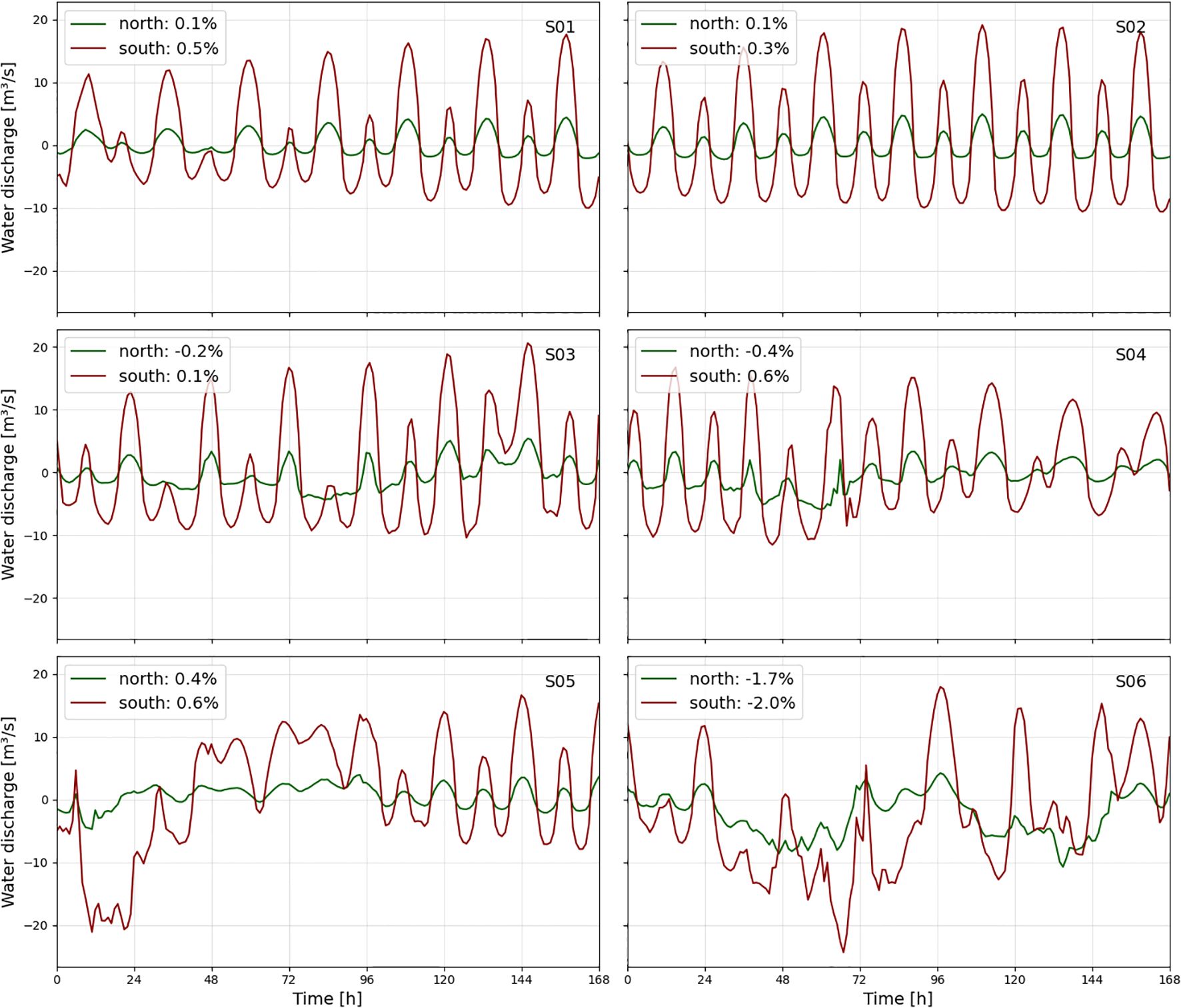This screenshot has height=1008, width=1181.
Task: Click the S01 panel label
Action: tap(560, 27)
